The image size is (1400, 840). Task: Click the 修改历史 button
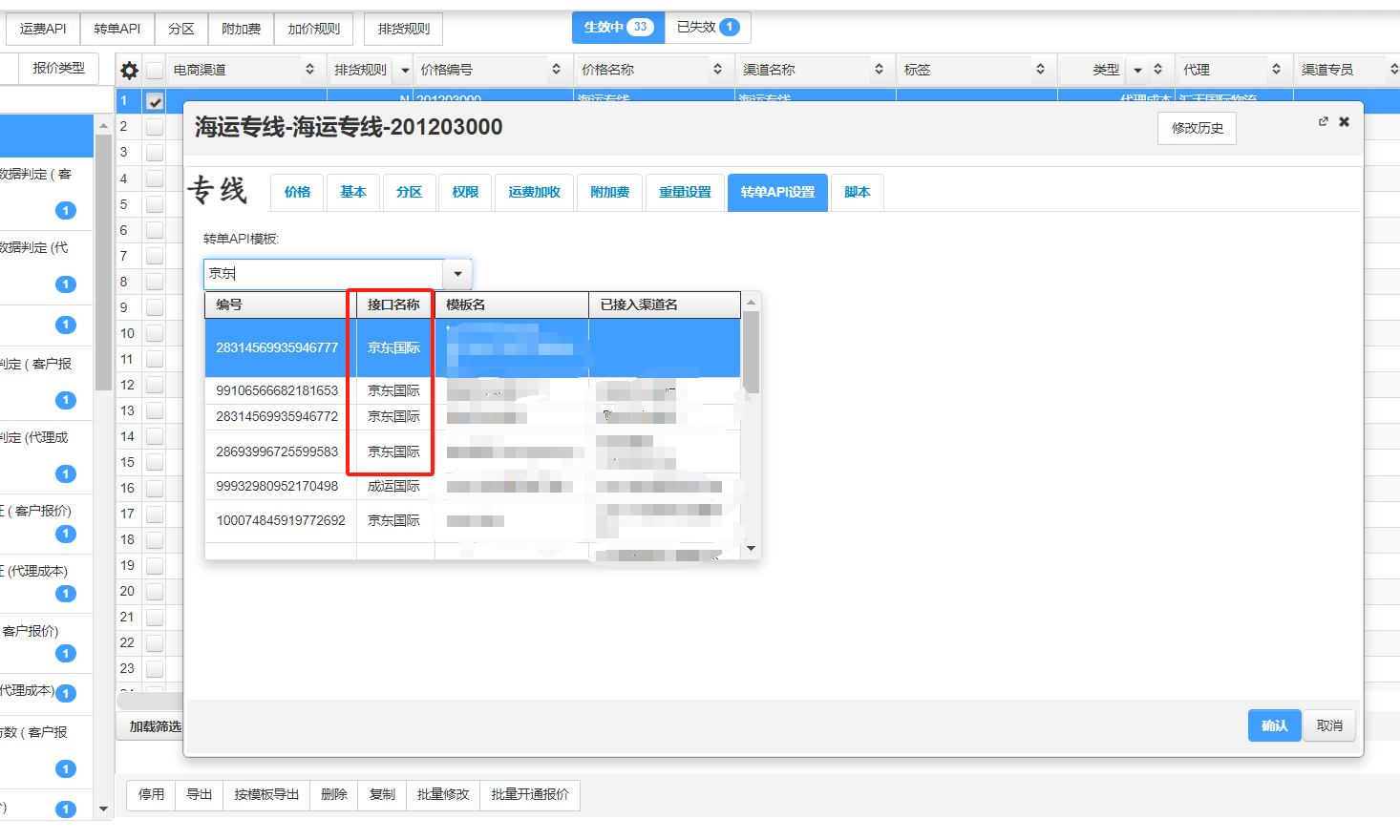pos(1198,128)
